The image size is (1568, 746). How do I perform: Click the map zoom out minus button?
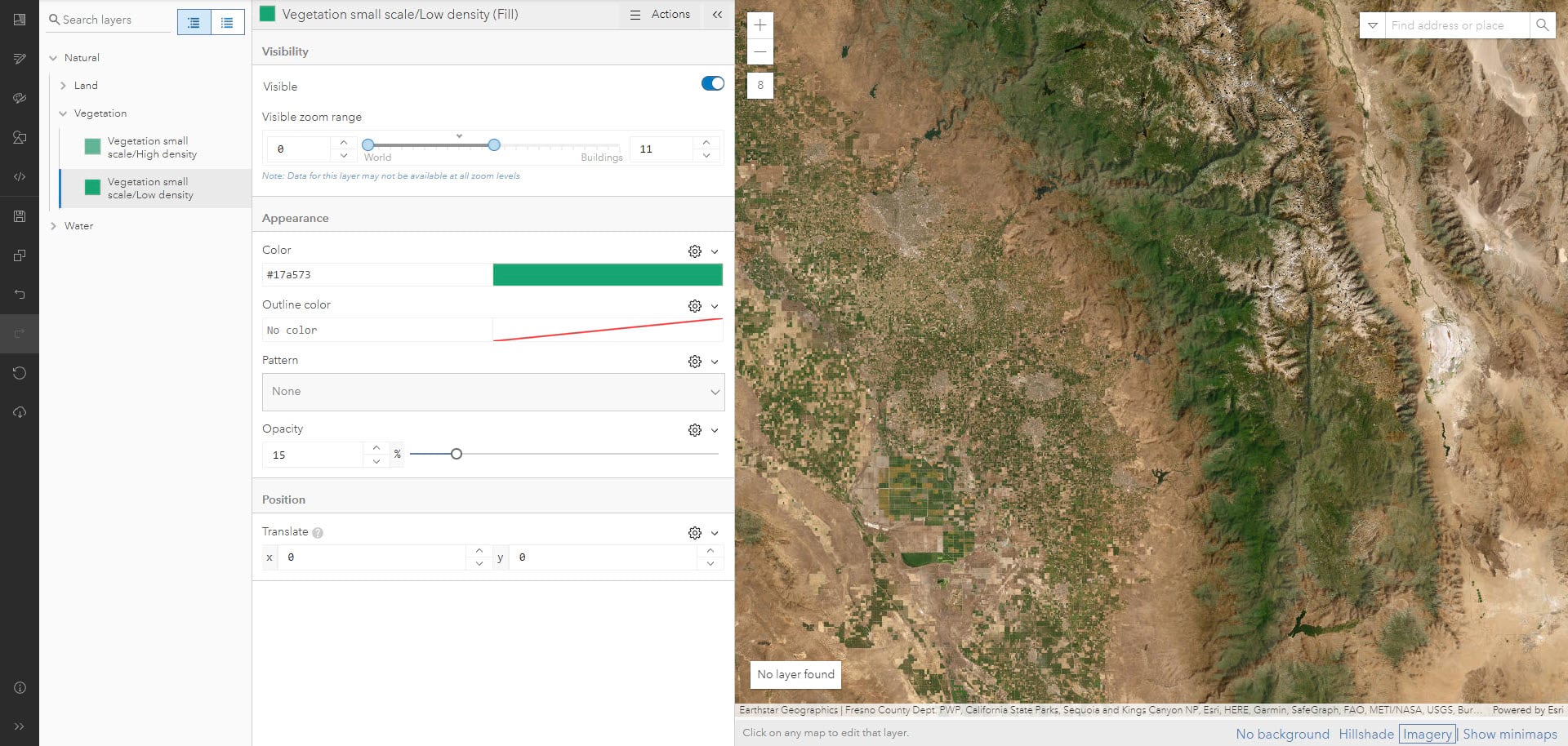[x=759, y=52]
